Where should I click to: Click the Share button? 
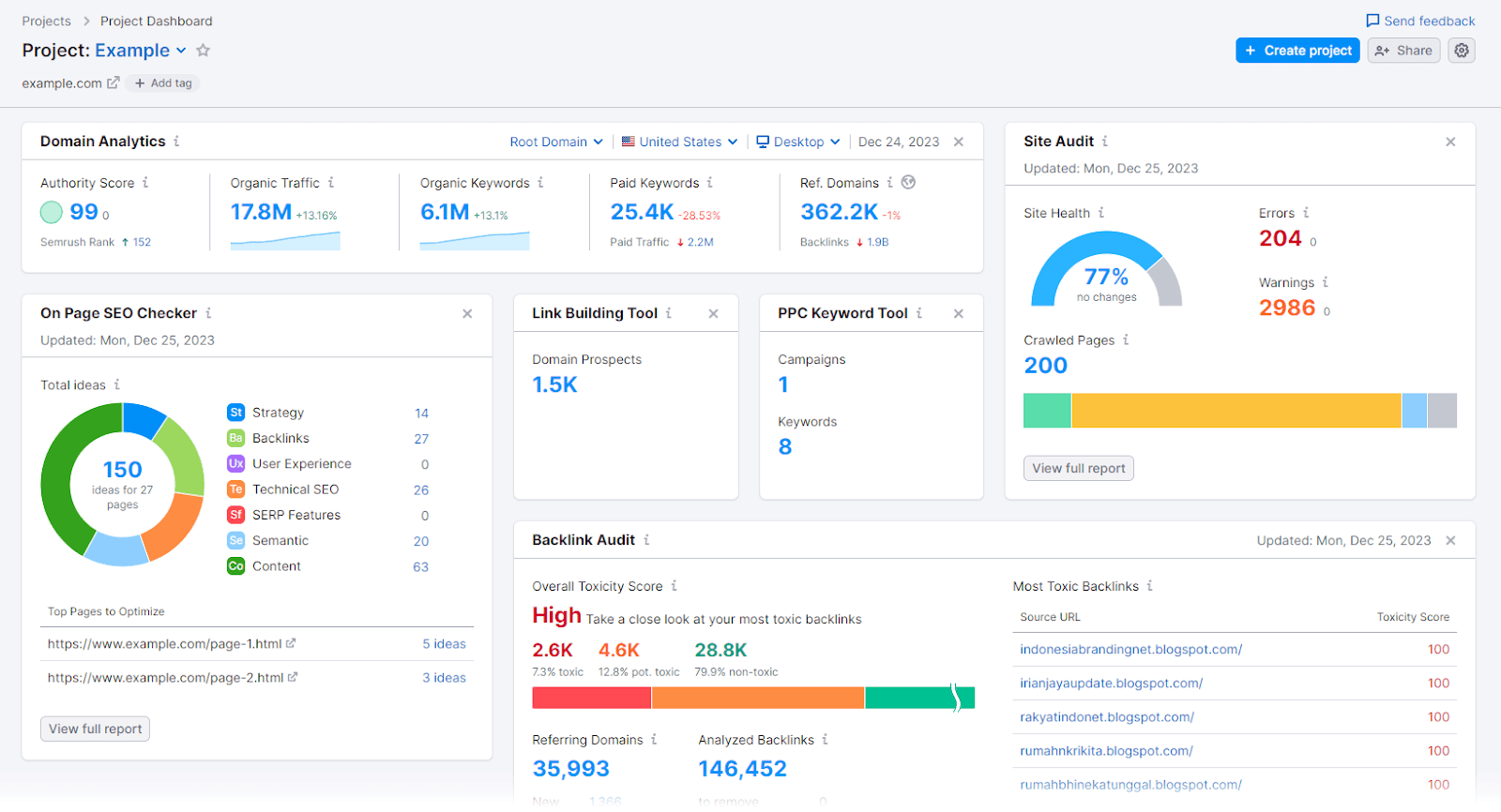pos(1403,51)
